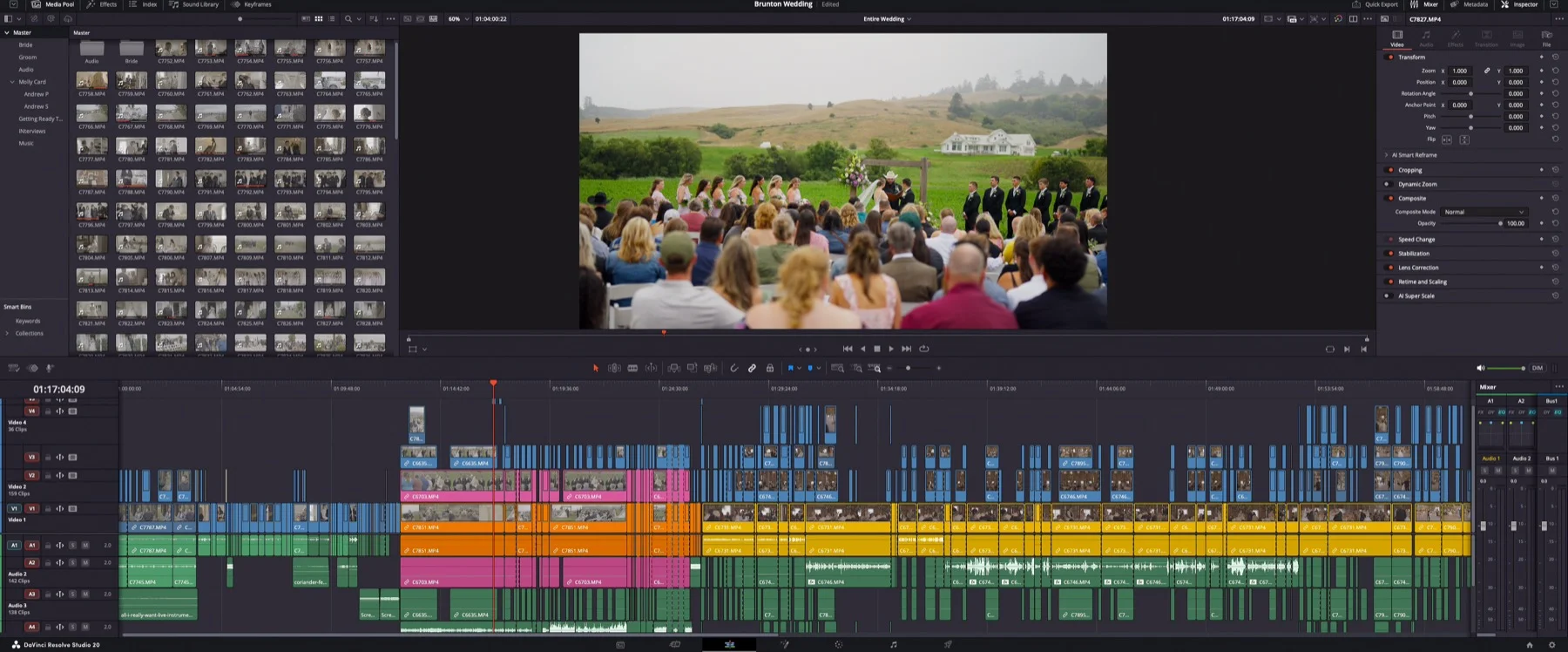Click the Quick Export button
Image resolution: width=1568 pixels, height=652 pixels.
[1374, 4]
